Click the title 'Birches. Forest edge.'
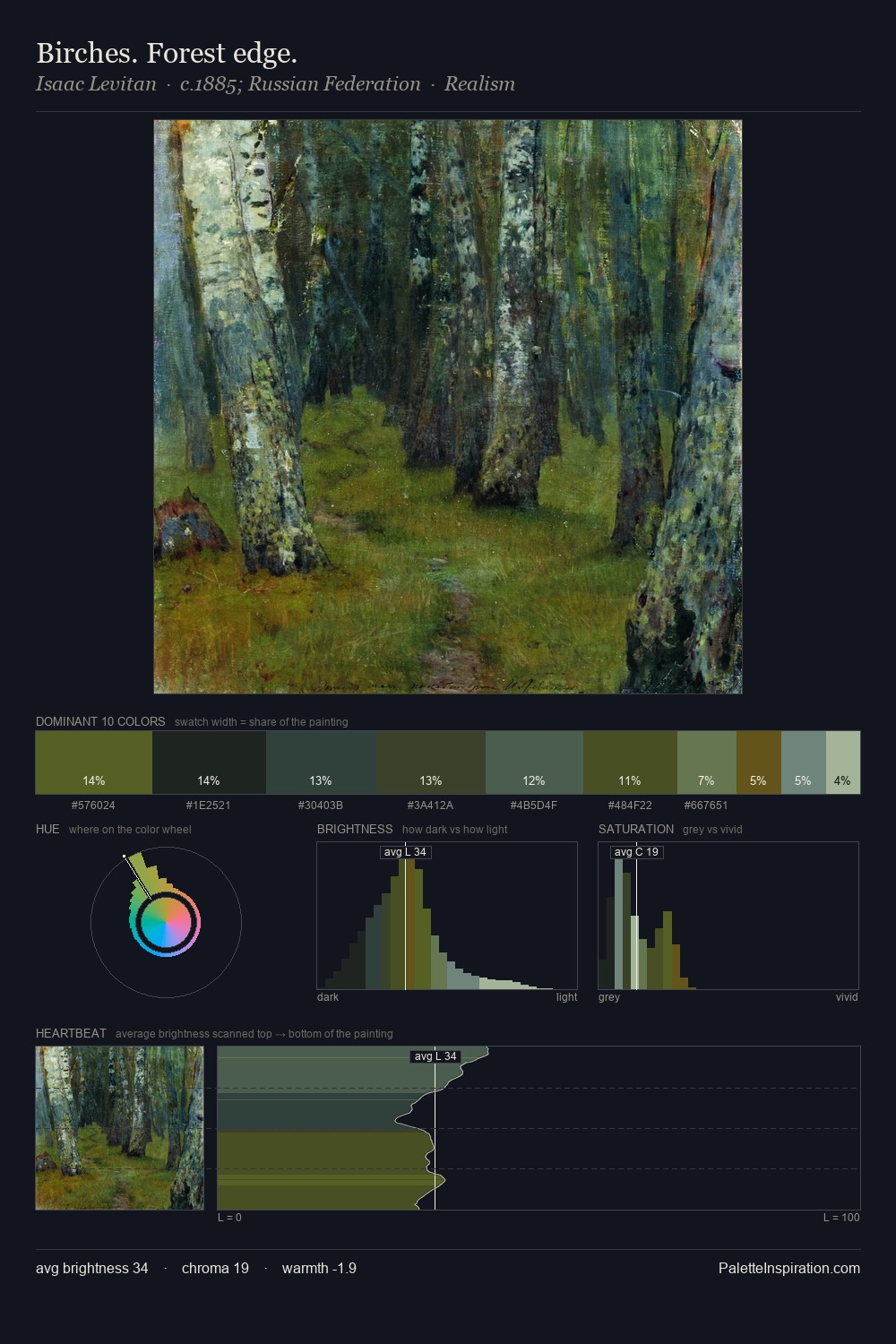 pyautogui.click(x=167, y=53)
